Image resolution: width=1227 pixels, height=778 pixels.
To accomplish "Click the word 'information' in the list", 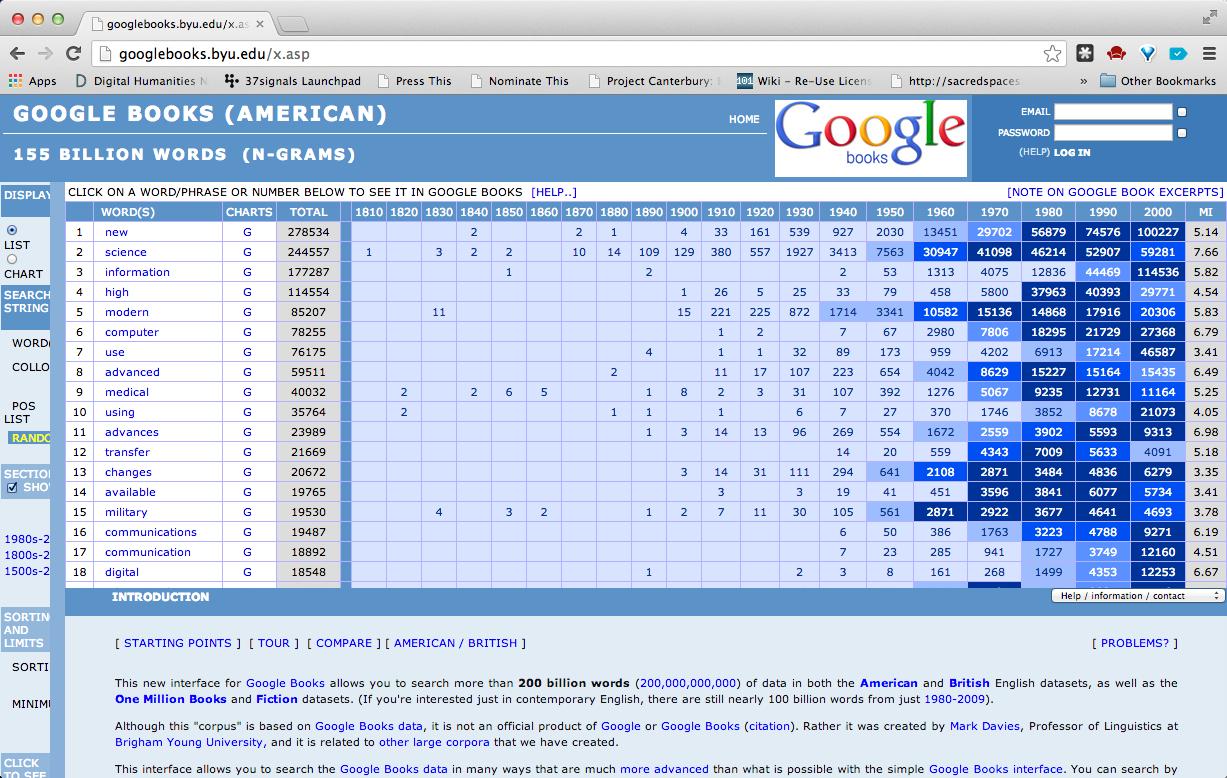I will [x=137, y=272].
